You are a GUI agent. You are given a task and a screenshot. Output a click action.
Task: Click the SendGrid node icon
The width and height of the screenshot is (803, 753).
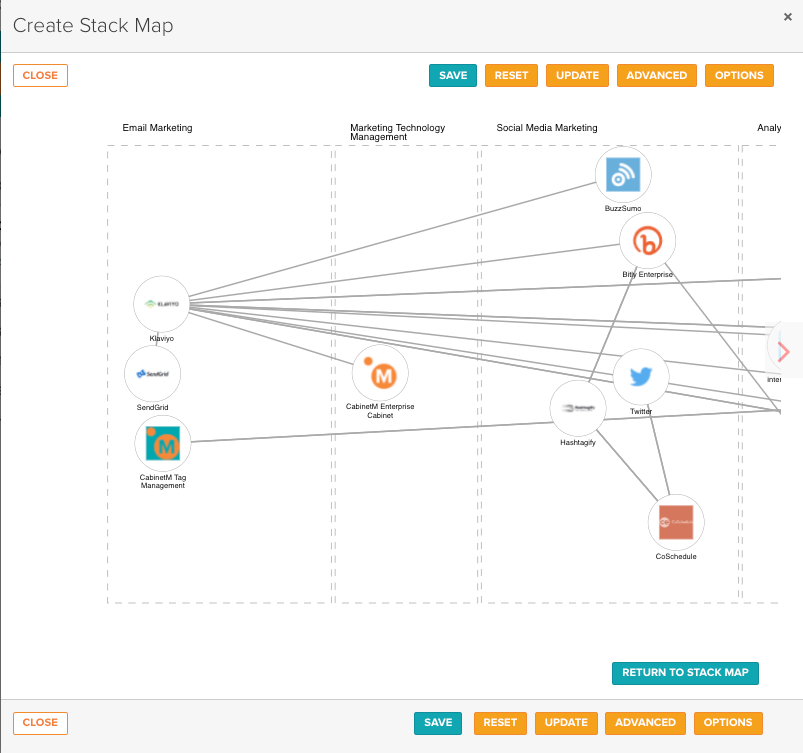153,374
